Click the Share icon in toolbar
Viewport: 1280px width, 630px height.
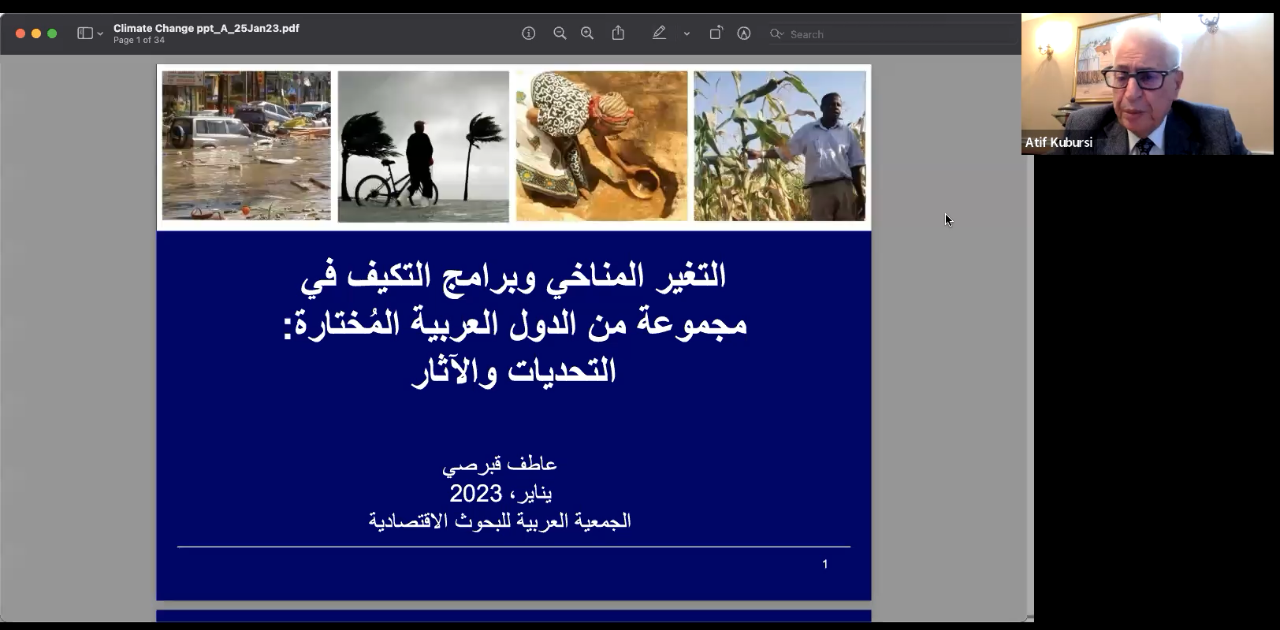click(618, 33)
